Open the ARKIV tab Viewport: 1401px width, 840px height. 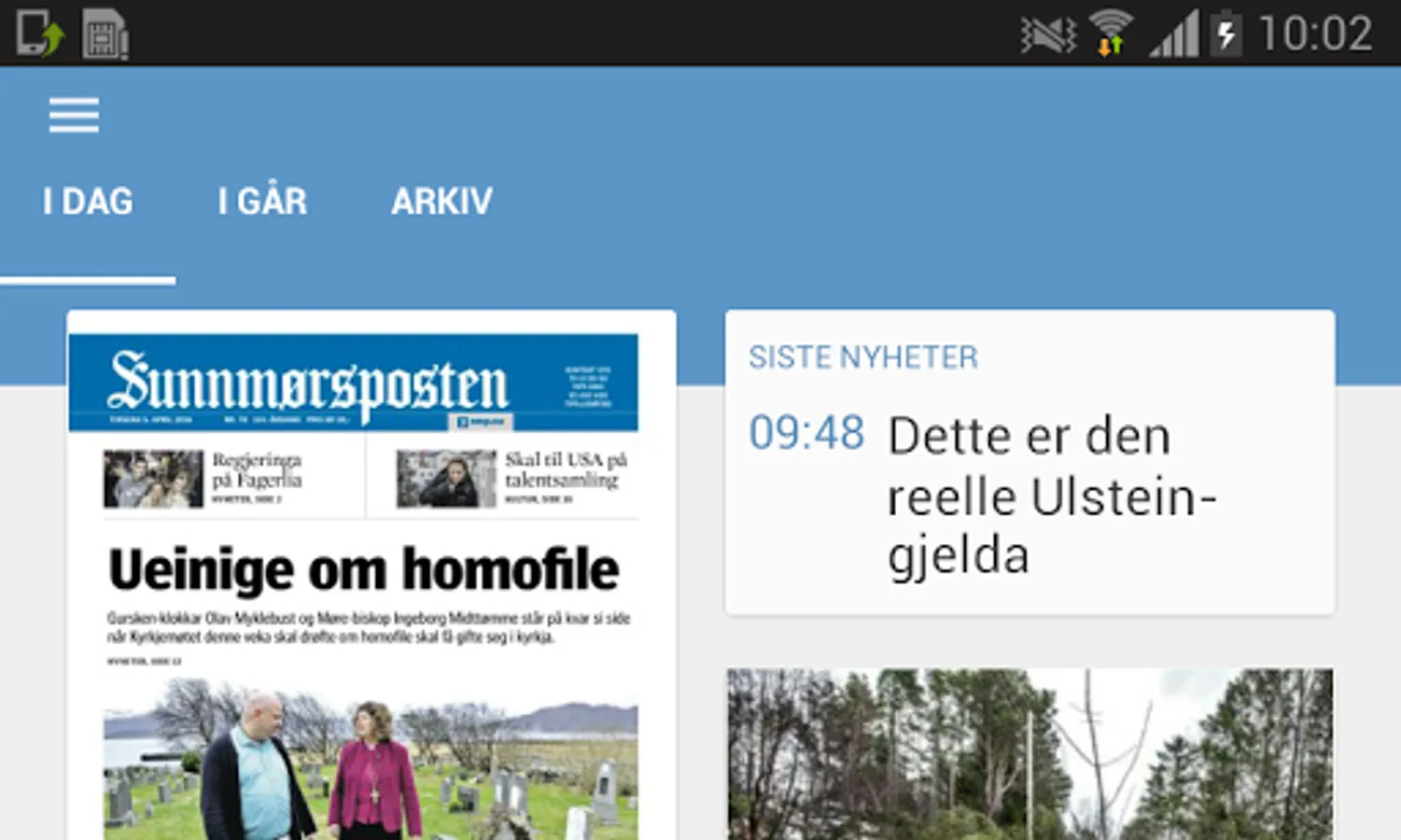[x=441, y=201]
